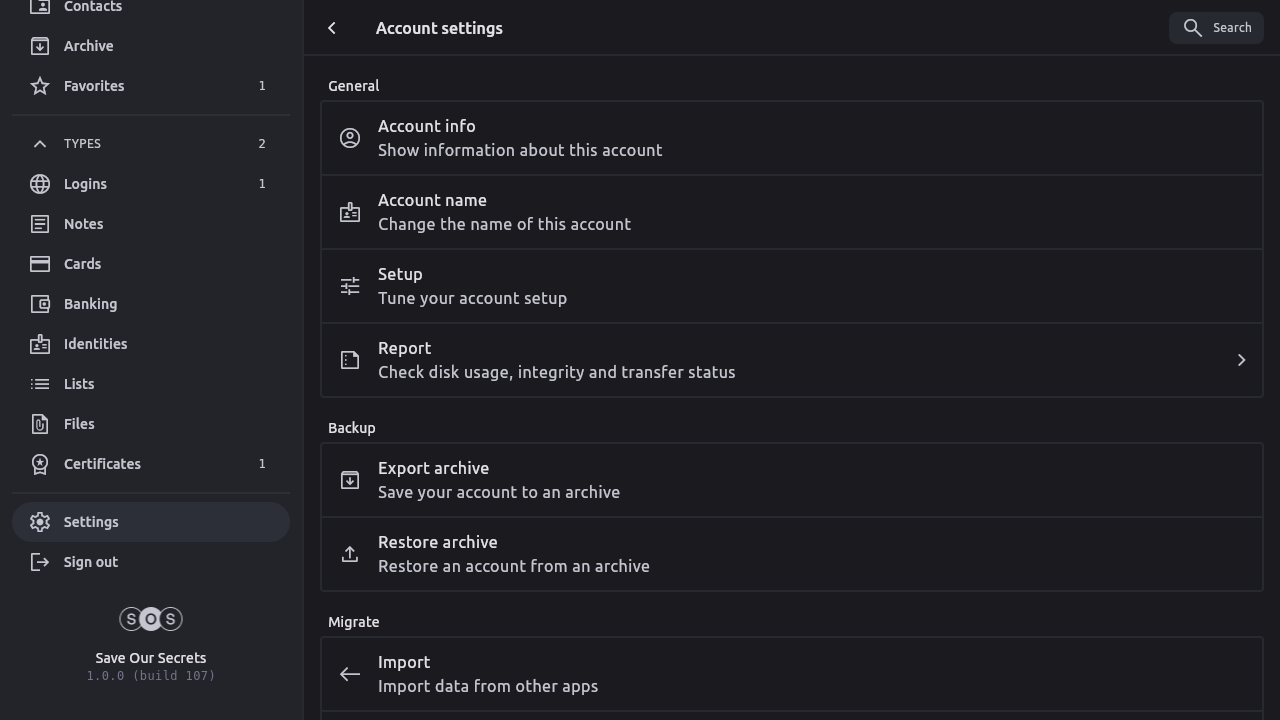Click the back arrow in the header
Viewport: 1280px width, 720px height.
pos(332,28)
